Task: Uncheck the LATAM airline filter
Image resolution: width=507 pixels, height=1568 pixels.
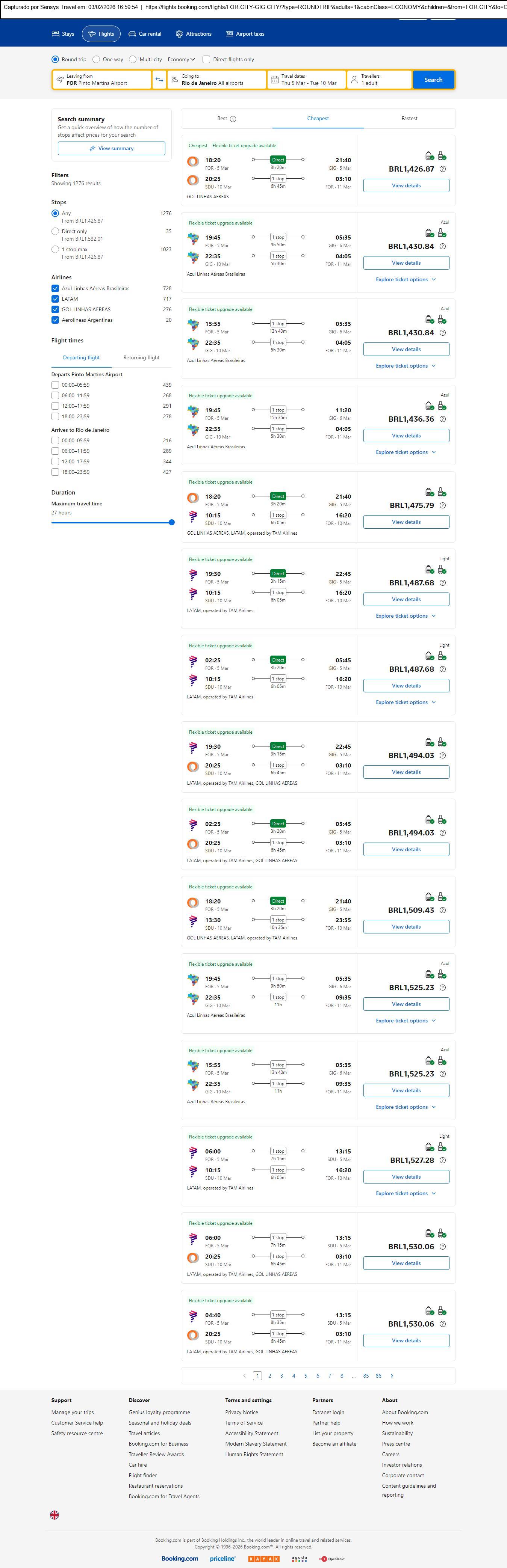Action: [x=56, y=299]
